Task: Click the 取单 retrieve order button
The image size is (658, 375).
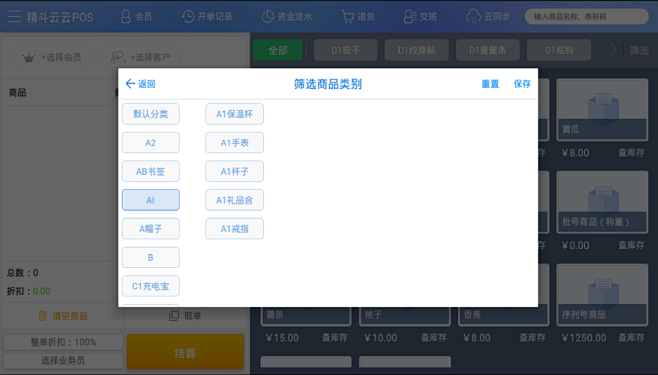Action: [x=185, y=316]
